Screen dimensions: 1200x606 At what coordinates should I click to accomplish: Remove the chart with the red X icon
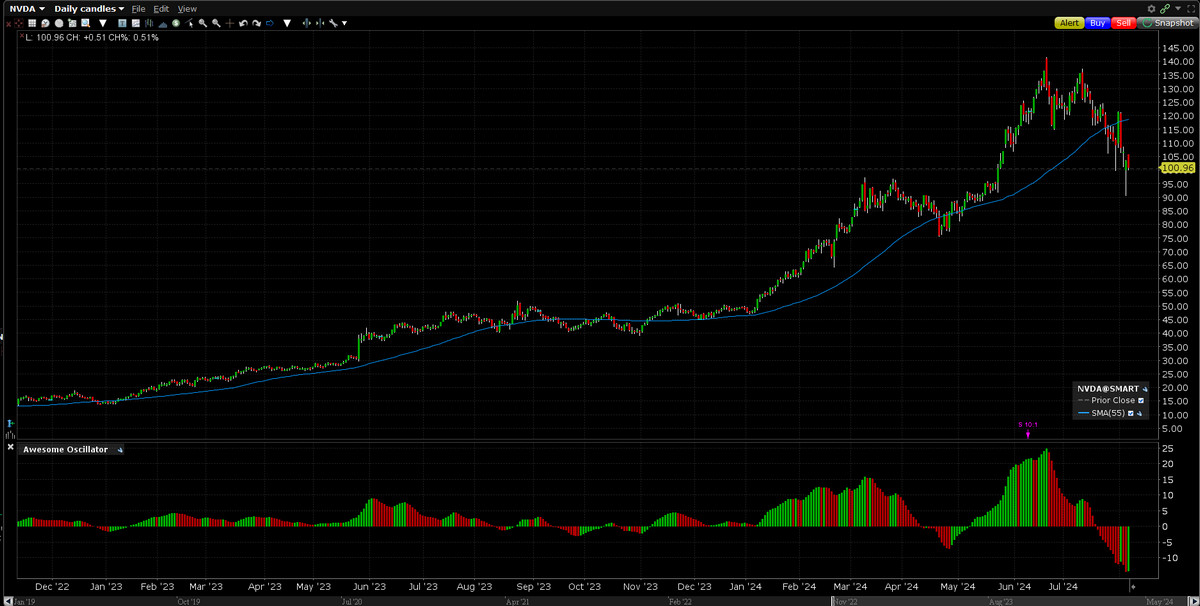pos(7,22)
